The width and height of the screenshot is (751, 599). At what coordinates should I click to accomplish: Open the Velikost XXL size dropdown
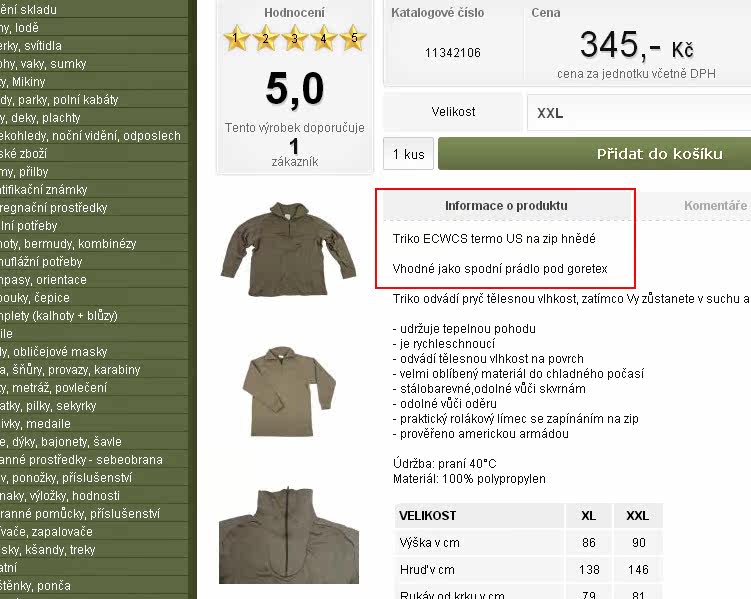(x=639, y=113)
